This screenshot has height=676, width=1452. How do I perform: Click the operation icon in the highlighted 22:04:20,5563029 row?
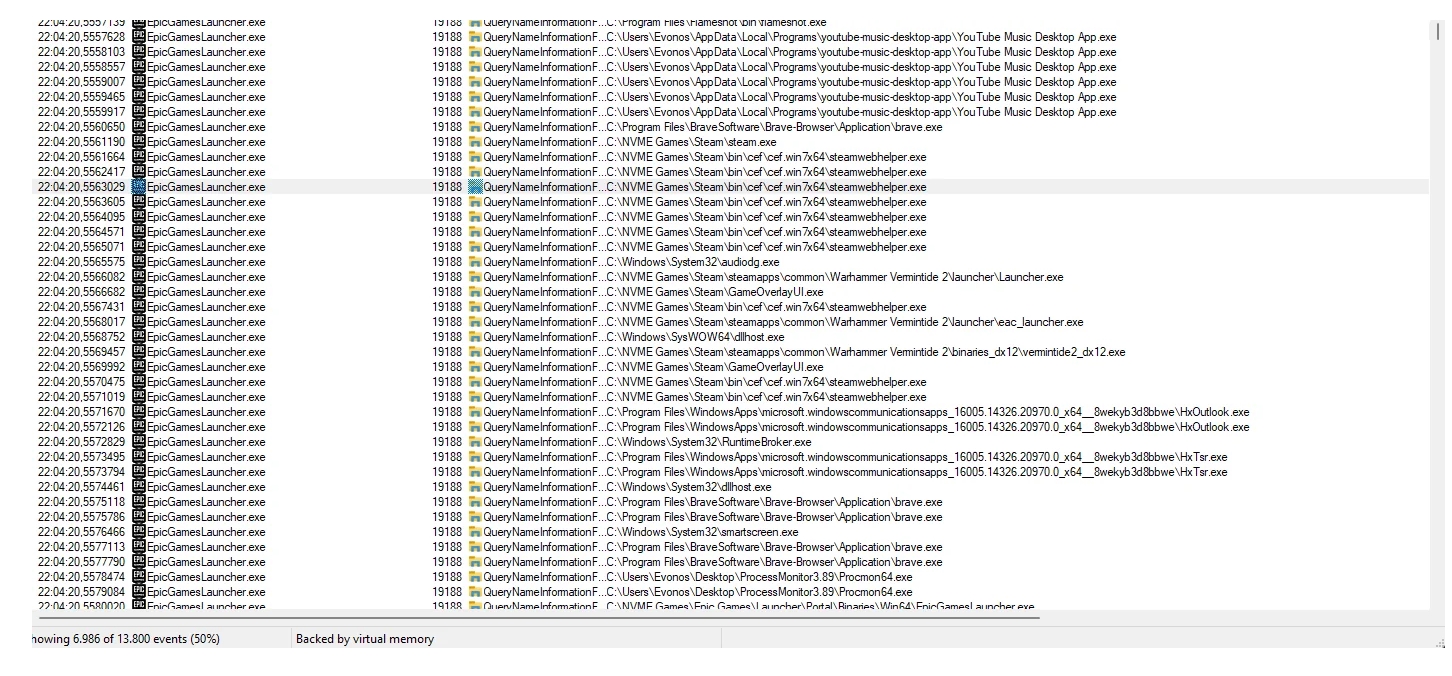click(475, 187)
